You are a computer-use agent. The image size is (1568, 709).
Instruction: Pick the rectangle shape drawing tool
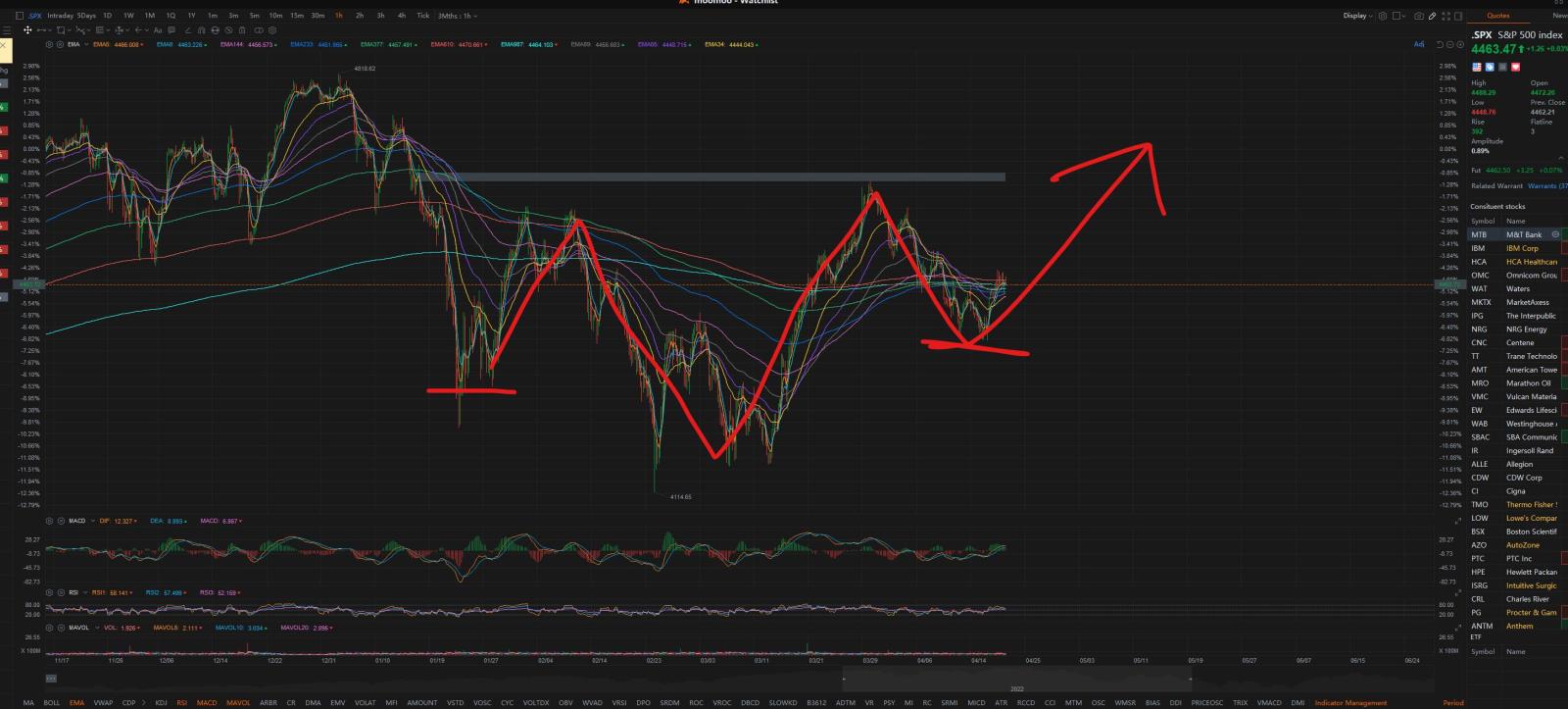tap(61, 30)
